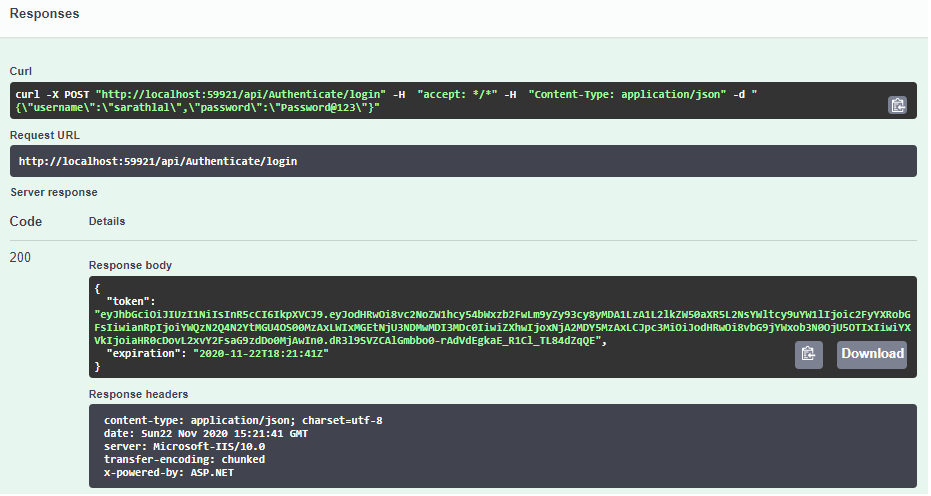Click inside the curl command box
931x496 pixels.
point(463,100)
